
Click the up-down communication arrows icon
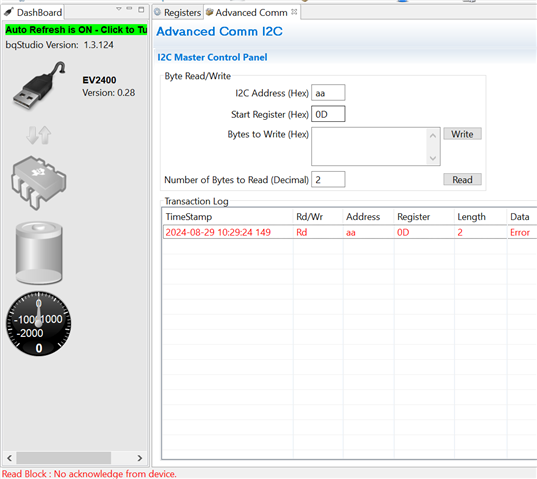39,135
